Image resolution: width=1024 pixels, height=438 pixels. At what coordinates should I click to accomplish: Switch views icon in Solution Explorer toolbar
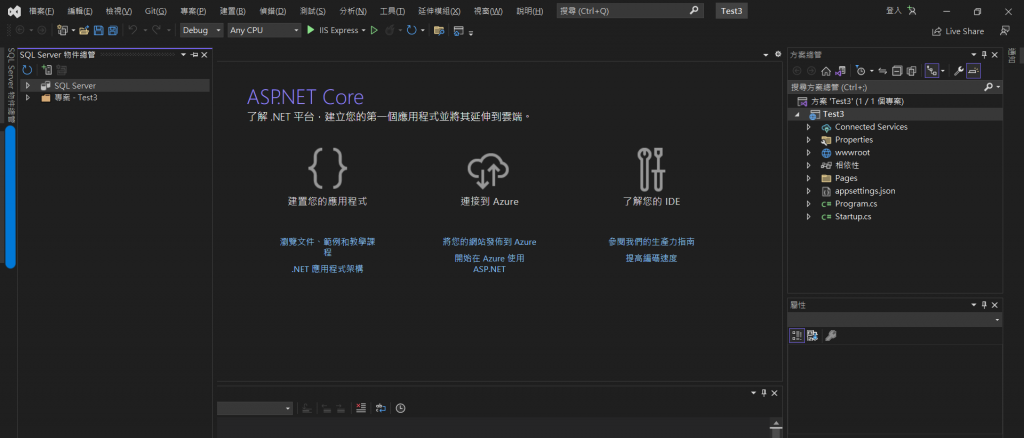tap(840, 70)
